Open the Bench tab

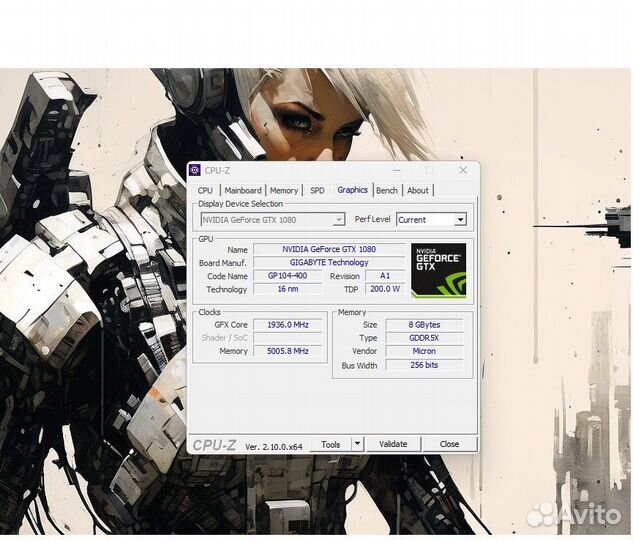tap(387, 190)
